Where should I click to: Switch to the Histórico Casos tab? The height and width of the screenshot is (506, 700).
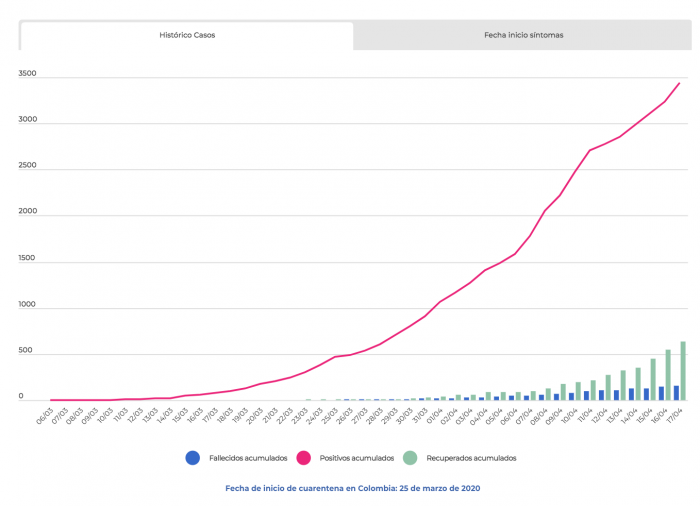point(187,35)
